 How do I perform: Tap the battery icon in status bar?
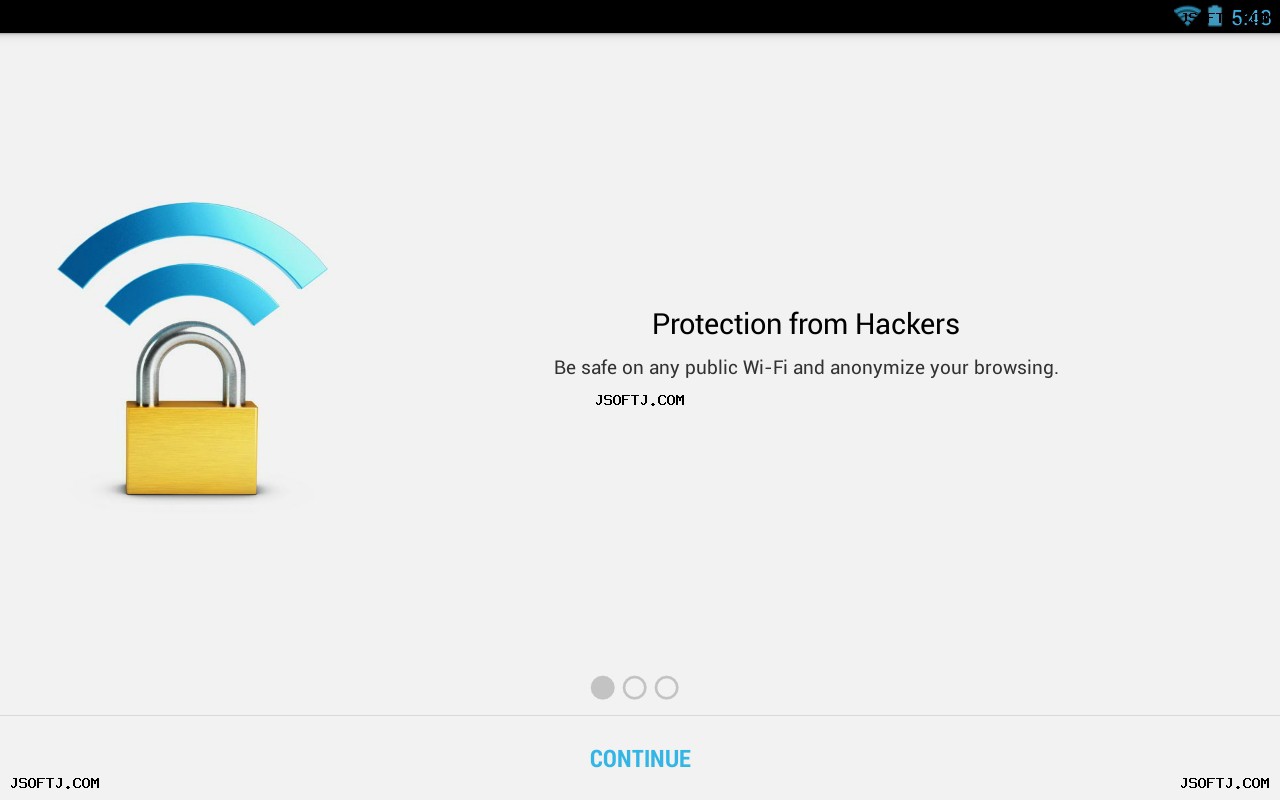(x=1215, y=16)
